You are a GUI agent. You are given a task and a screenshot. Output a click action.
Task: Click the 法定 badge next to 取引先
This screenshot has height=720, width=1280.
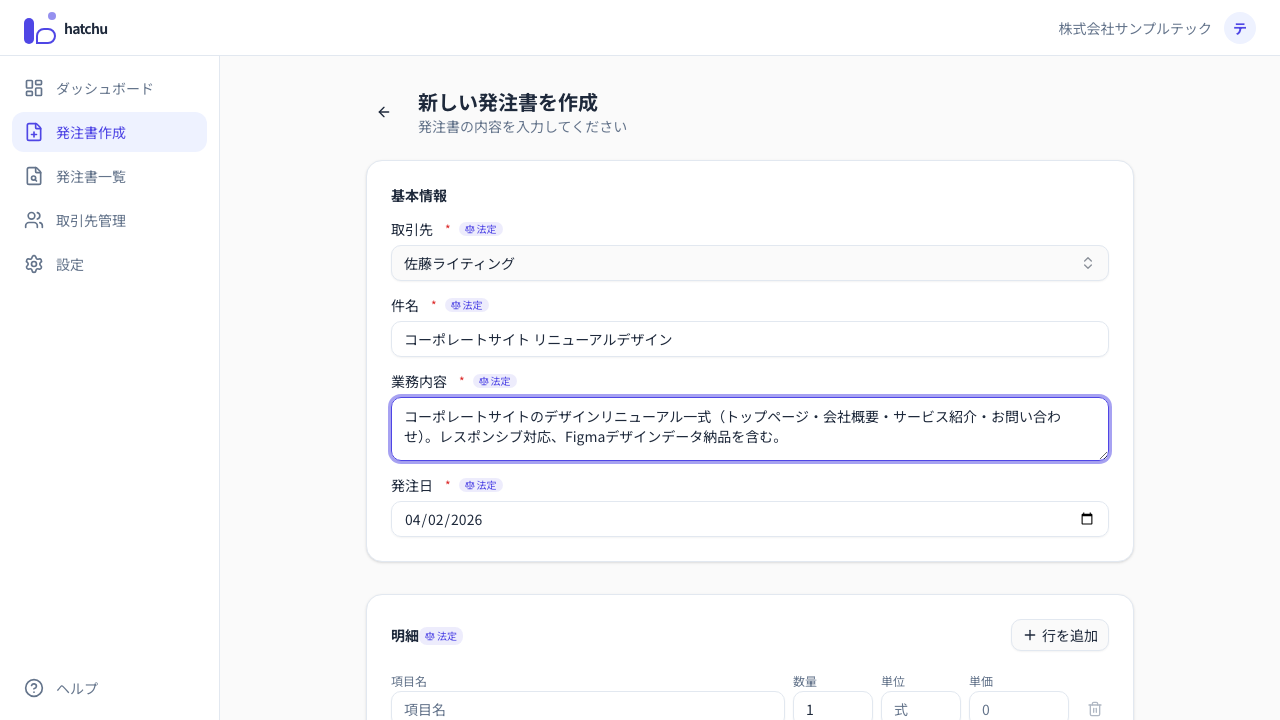(x=481, y=229)
